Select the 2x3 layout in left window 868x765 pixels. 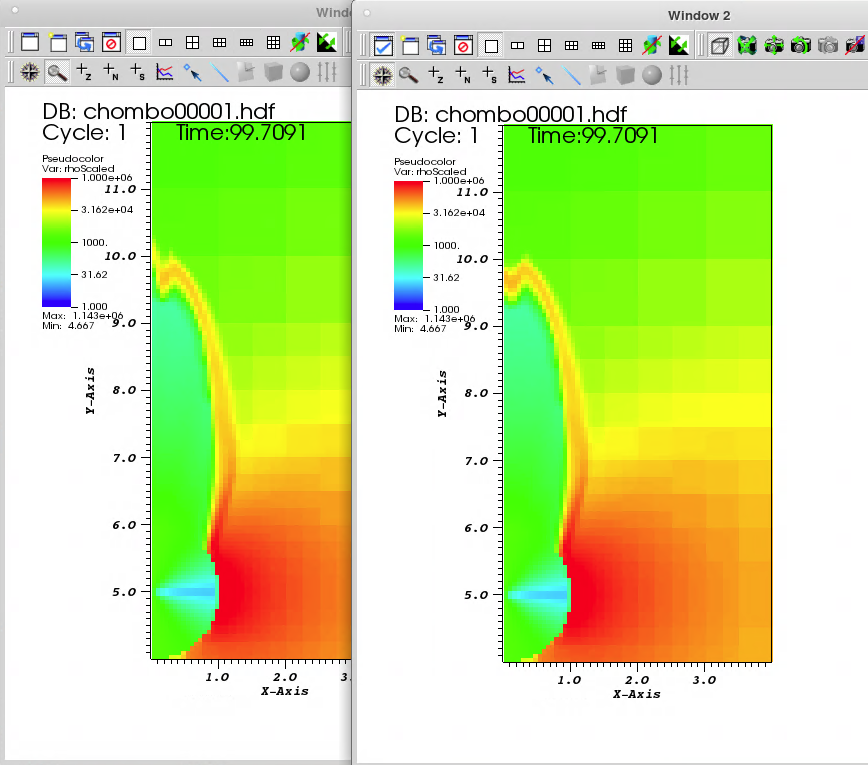click(x=219, y=42)
